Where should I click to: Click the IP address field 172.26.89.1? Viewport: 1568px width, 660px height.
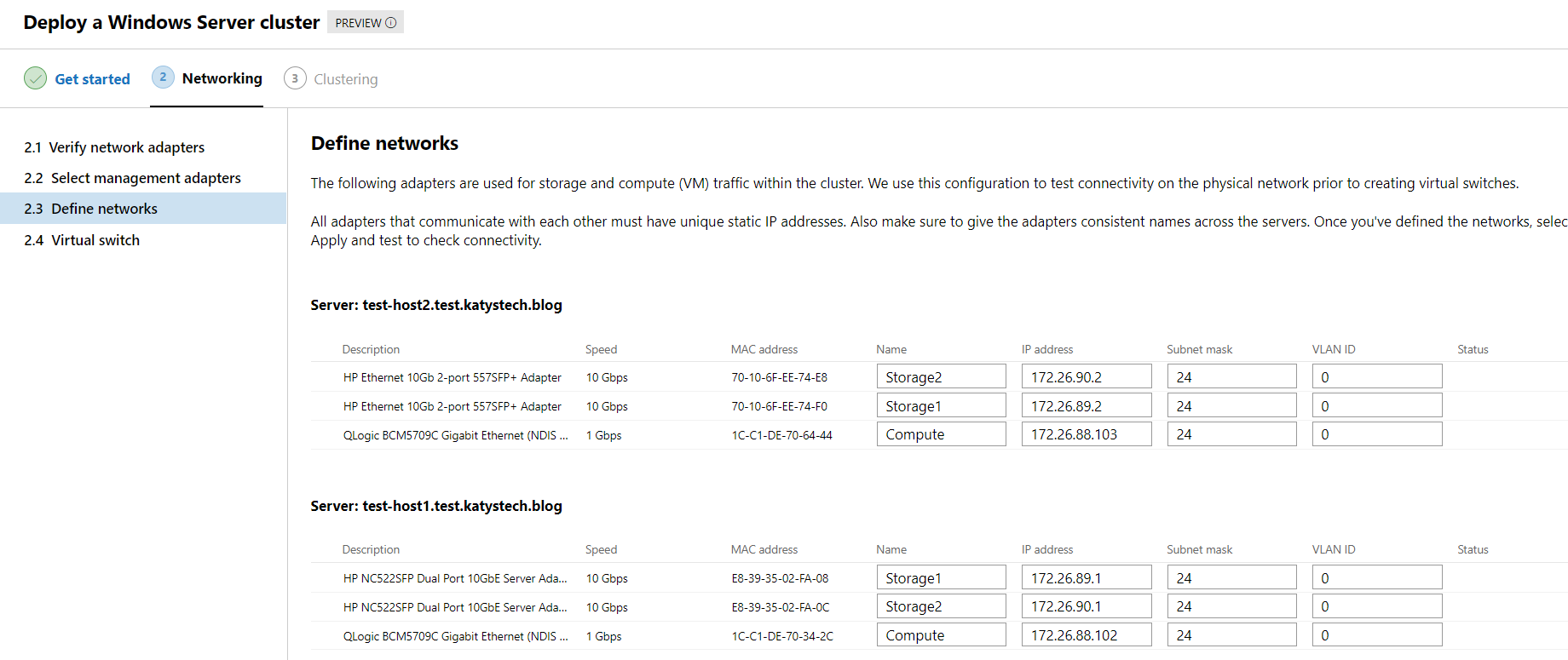(x=1086, y=578)
